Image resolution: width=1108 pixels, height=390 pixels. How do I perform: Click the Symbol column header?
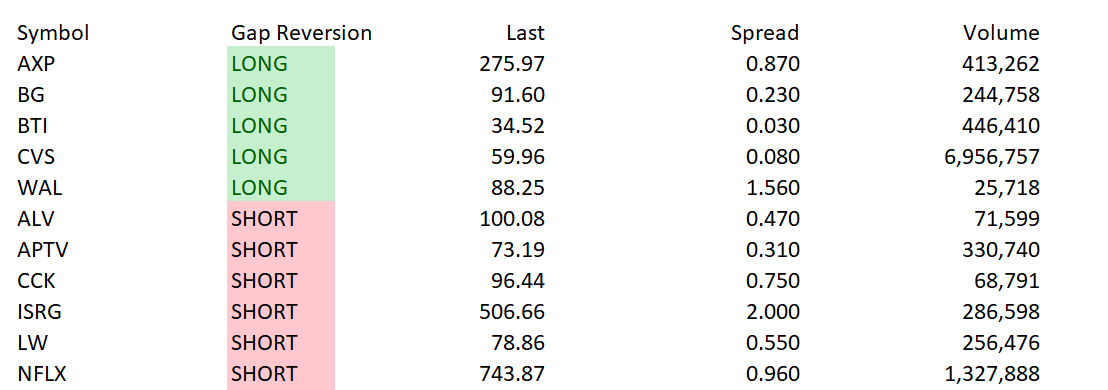(53, 32)
